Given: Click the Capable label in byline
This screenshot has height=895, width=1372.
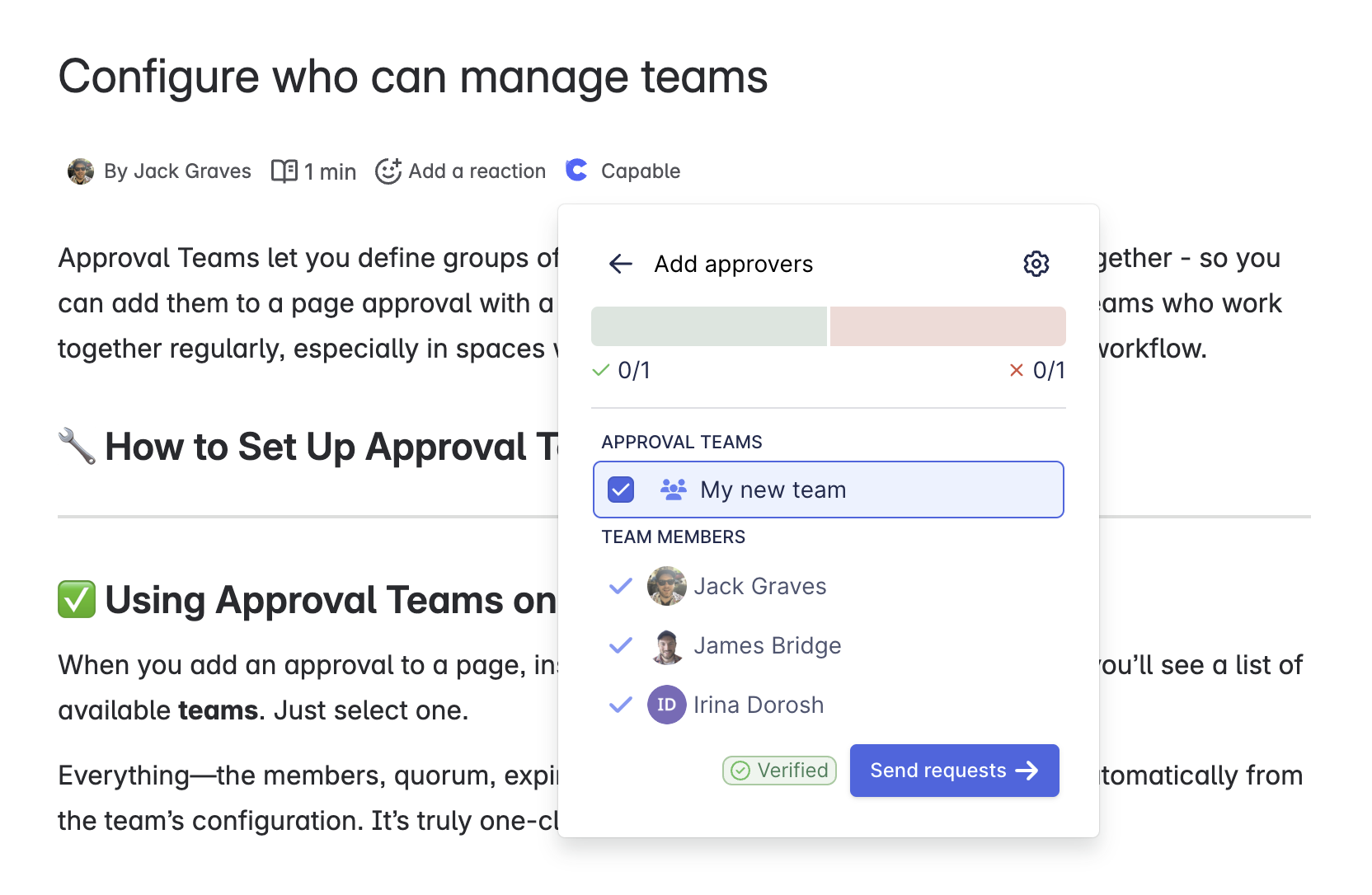Looking at the screenshot, I should pos(640,171).
